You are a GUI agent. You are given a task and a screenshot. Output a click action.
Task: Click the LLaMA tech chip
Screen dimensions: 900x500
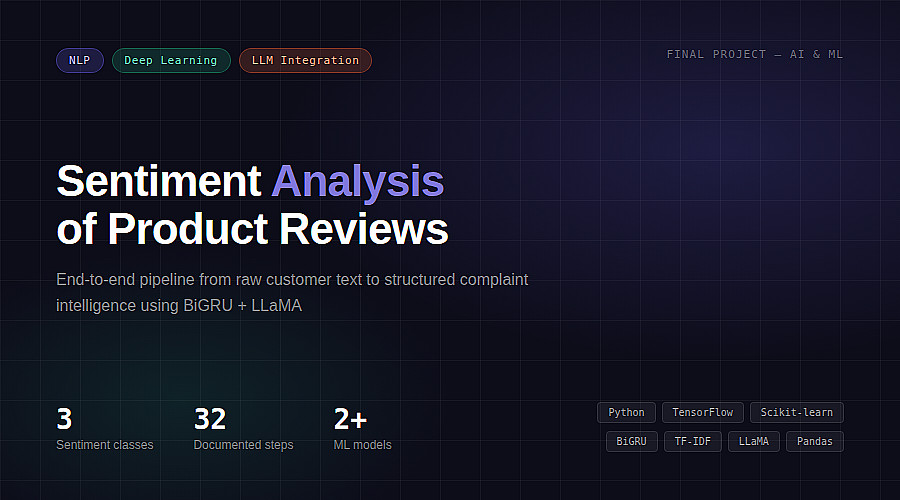[x=754, y=441]
